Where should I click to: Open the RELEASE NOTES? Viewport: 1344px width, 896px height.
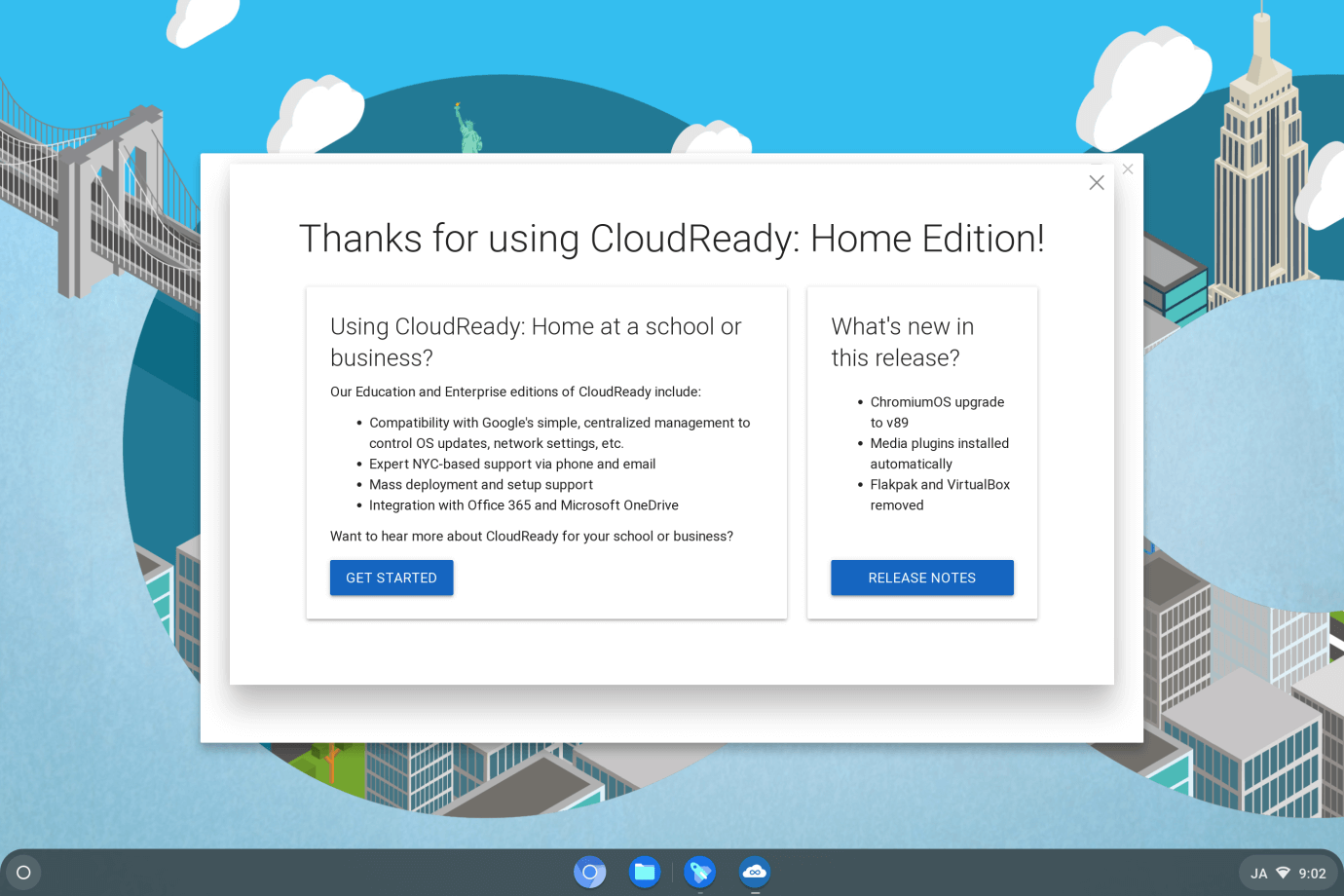[921, 577]
